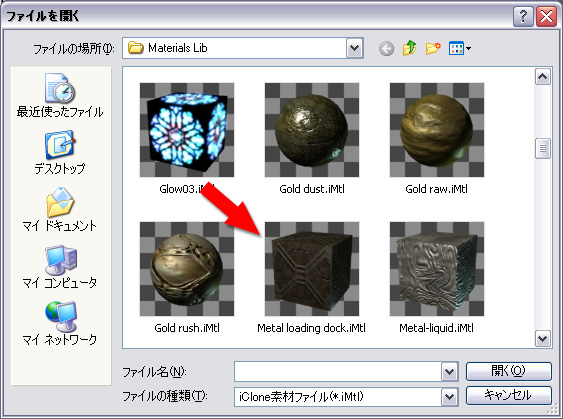Create a new folder
The image size is (563, 419).
click(433, 48)
